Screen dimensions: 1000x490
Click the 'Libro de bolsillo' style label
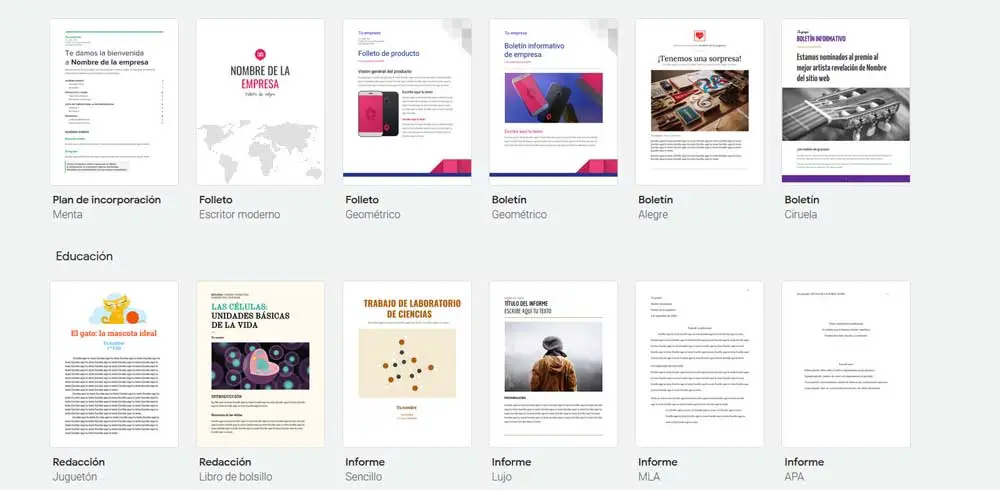[235, 477]
